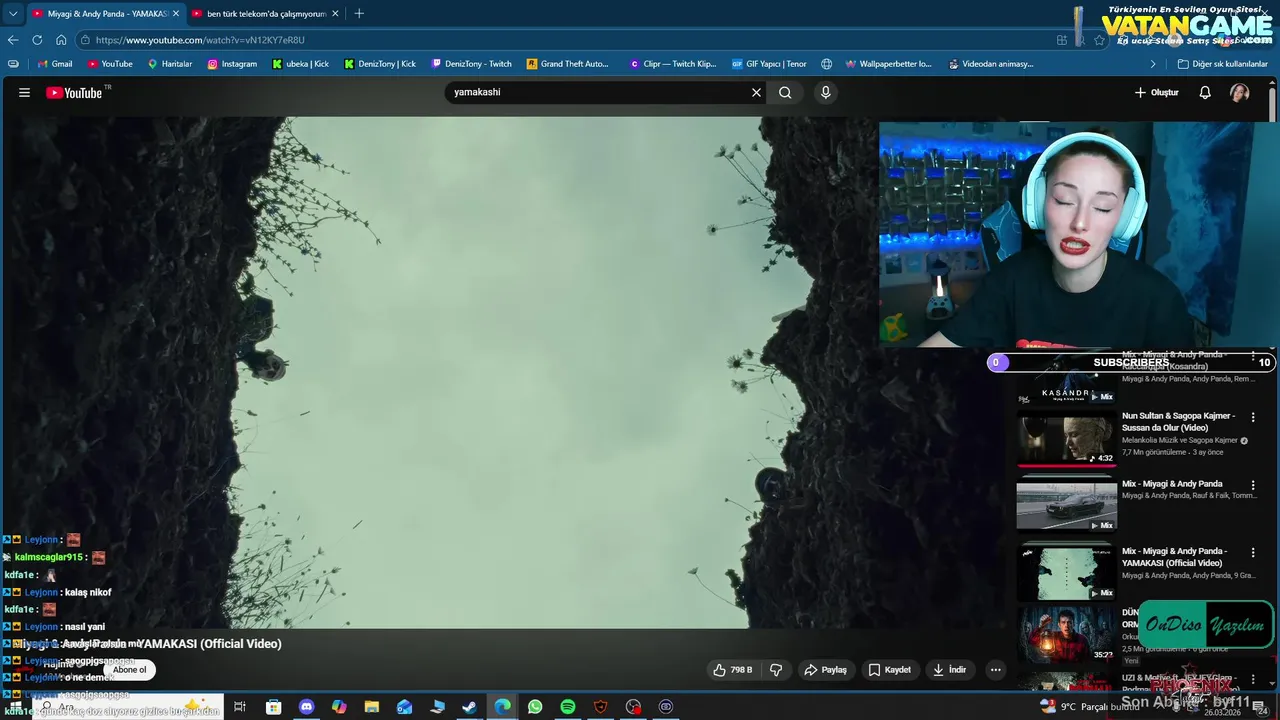Viewport: 1280px width, 720px height.
Task: Open Brave browser from taskbar
Action: (601, 707)
